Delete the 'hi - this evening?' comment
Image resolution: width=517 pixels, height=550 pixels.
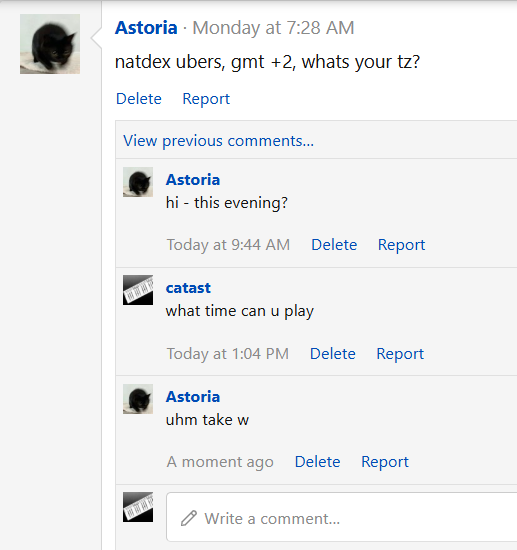point(334,244)
